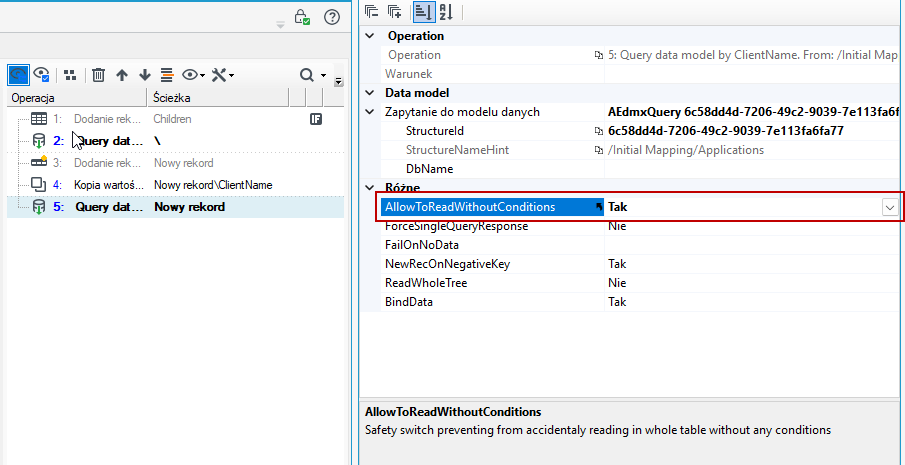Move operation up with the up arrow
Viewport: 905px width, 465px height.
[x=121, y=75]
